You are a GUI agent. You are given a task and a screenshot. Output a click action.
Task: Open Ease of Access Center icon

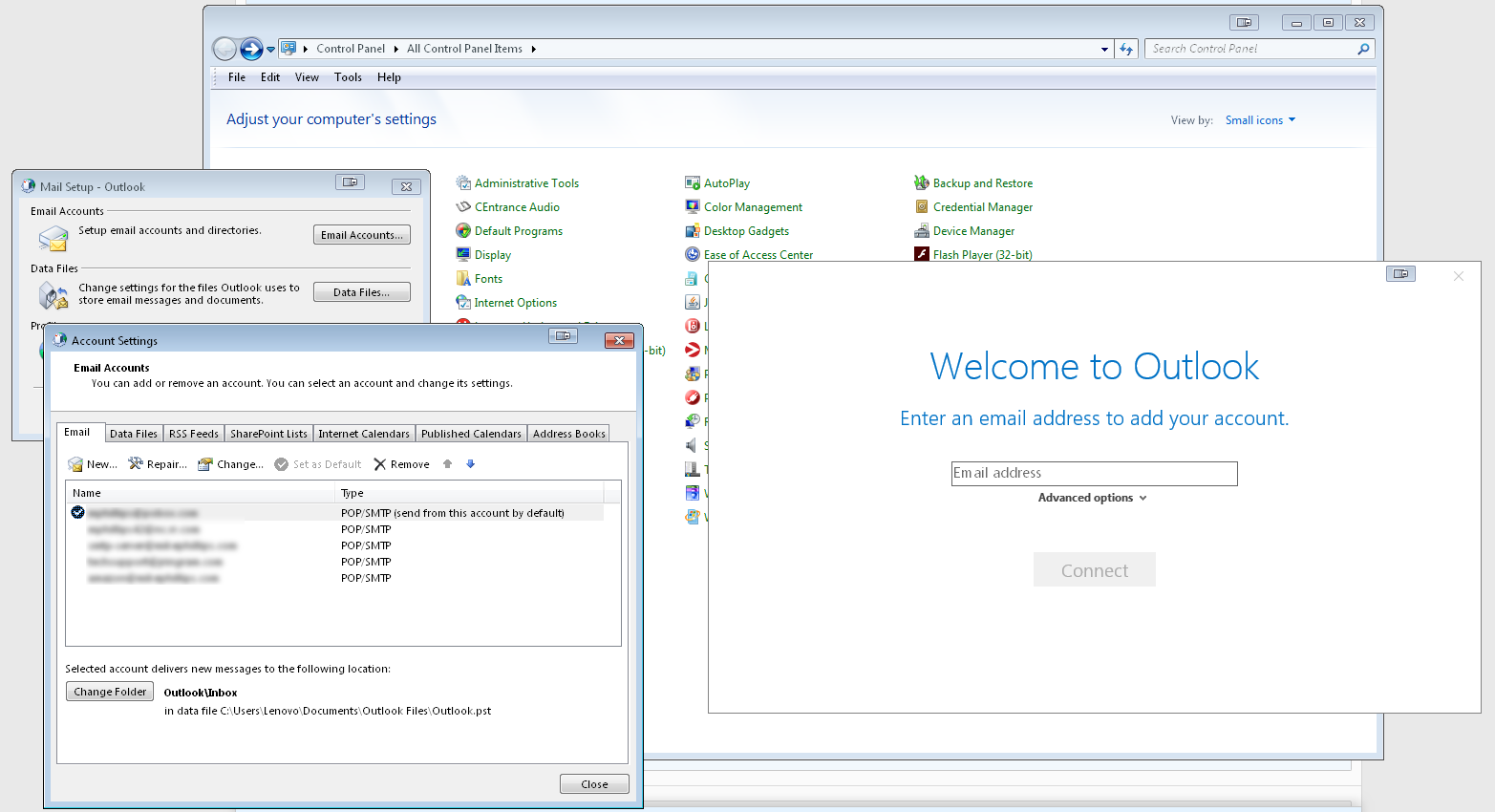693,254
